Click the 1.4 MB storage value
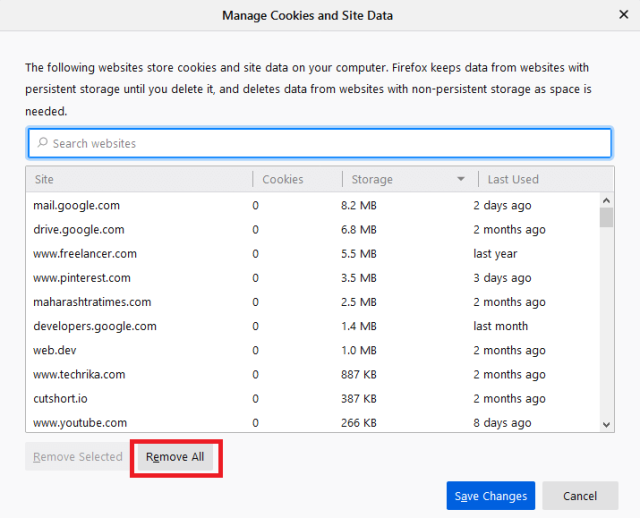Screen dimensions: 640x518 coord(359,326)
